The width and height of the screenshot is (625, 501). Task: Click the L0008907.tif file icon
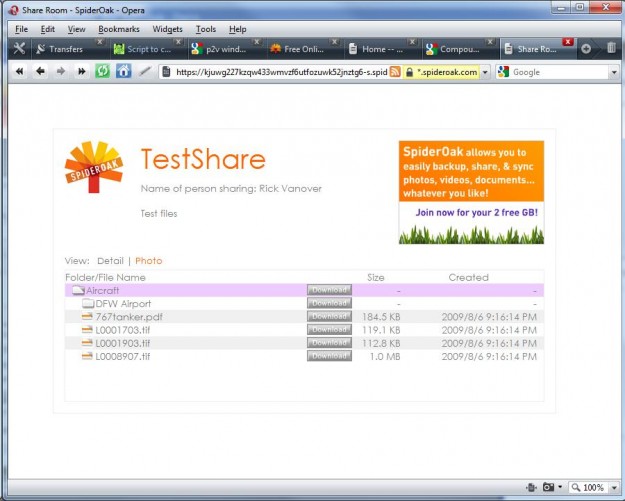(x=87, y=356)
